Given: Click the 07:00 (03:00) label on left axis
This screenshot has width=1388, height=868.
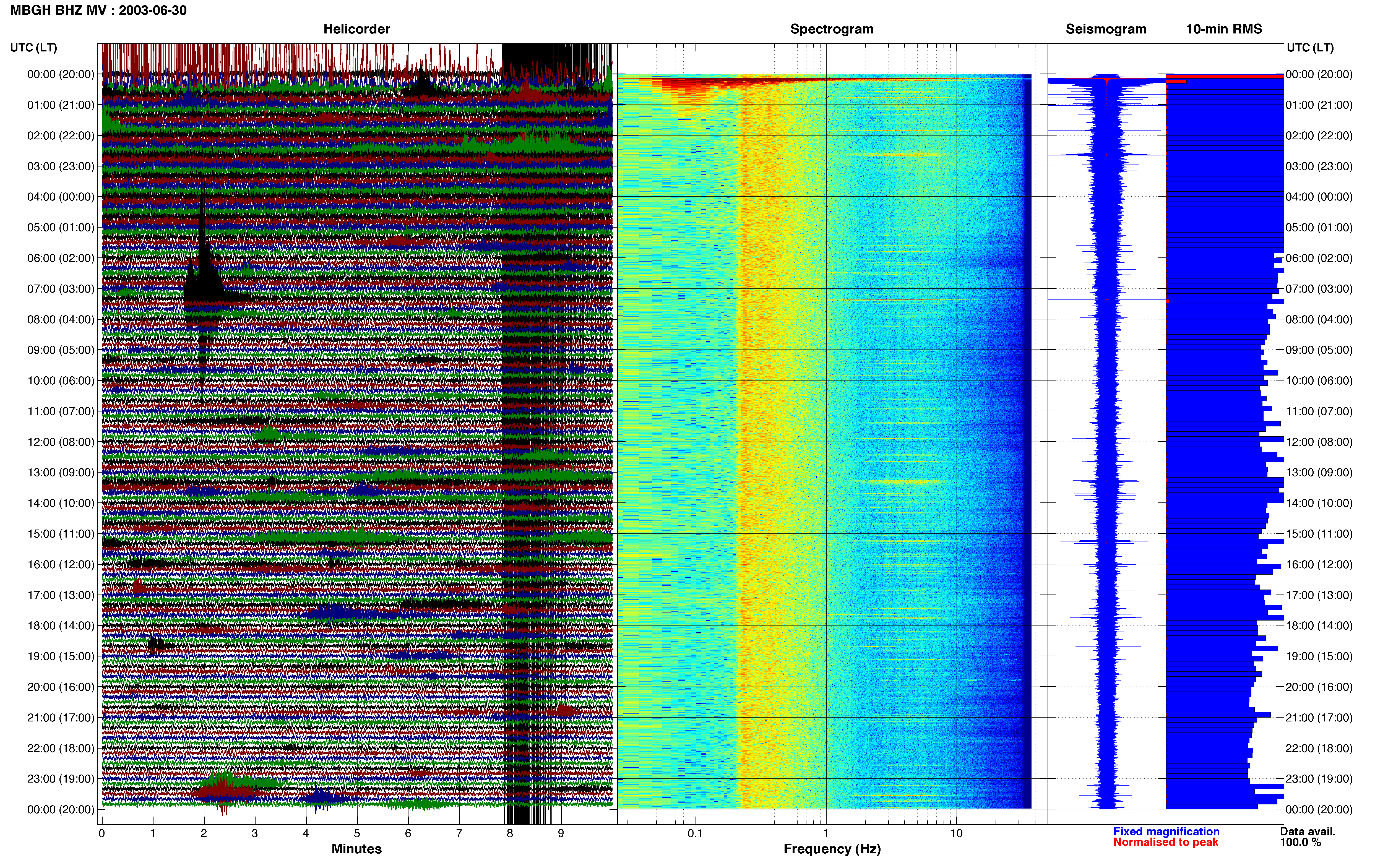Looking at the screenshot, I should point(61,289).
